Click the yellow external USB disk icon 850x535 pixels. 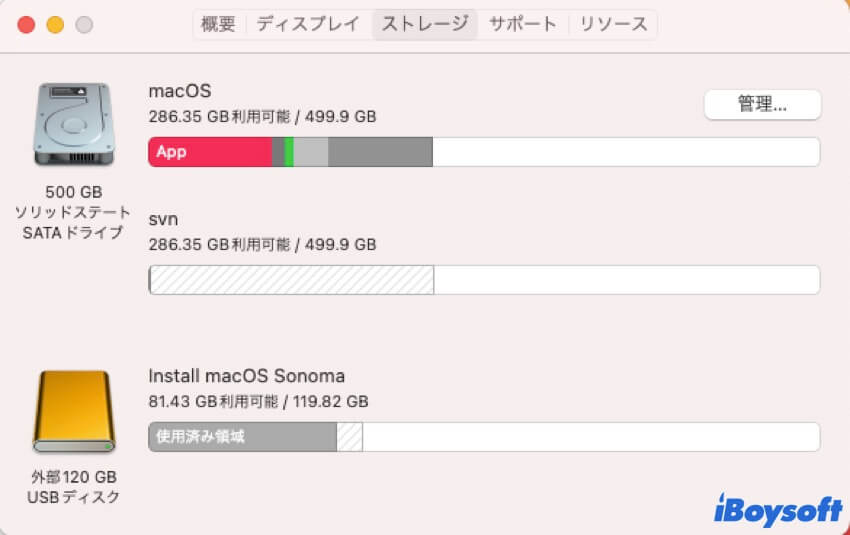point(74,411)
